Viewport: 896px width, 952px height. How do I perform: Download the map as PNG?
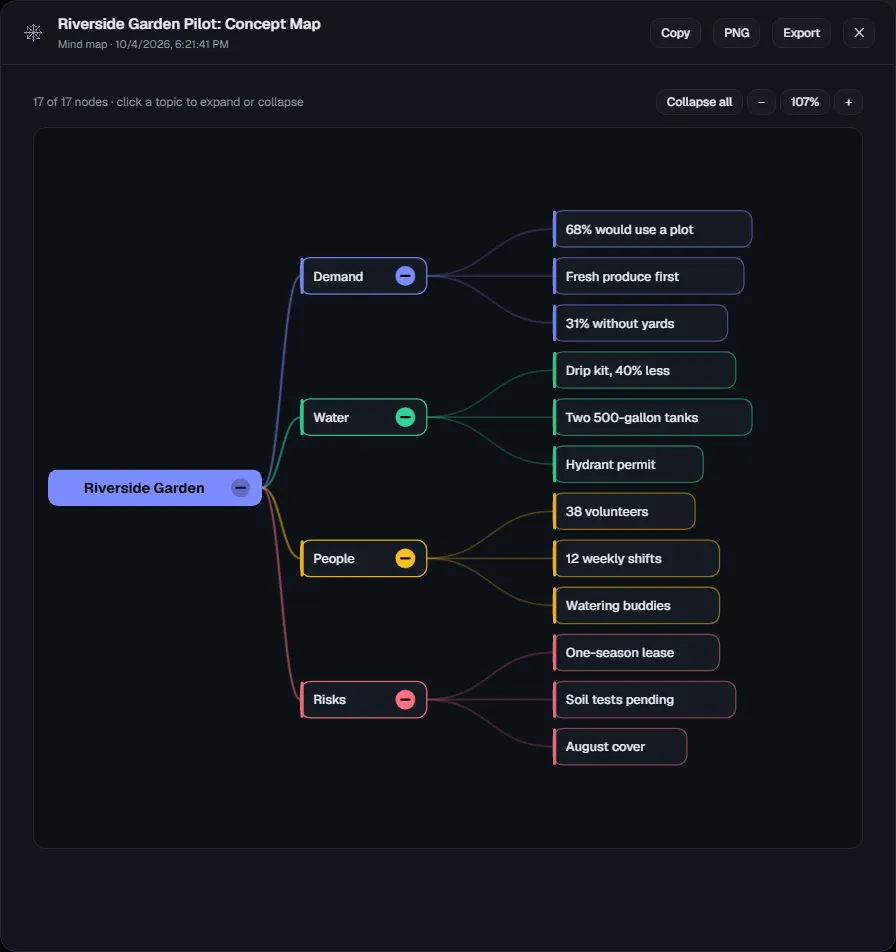(736, 33)
